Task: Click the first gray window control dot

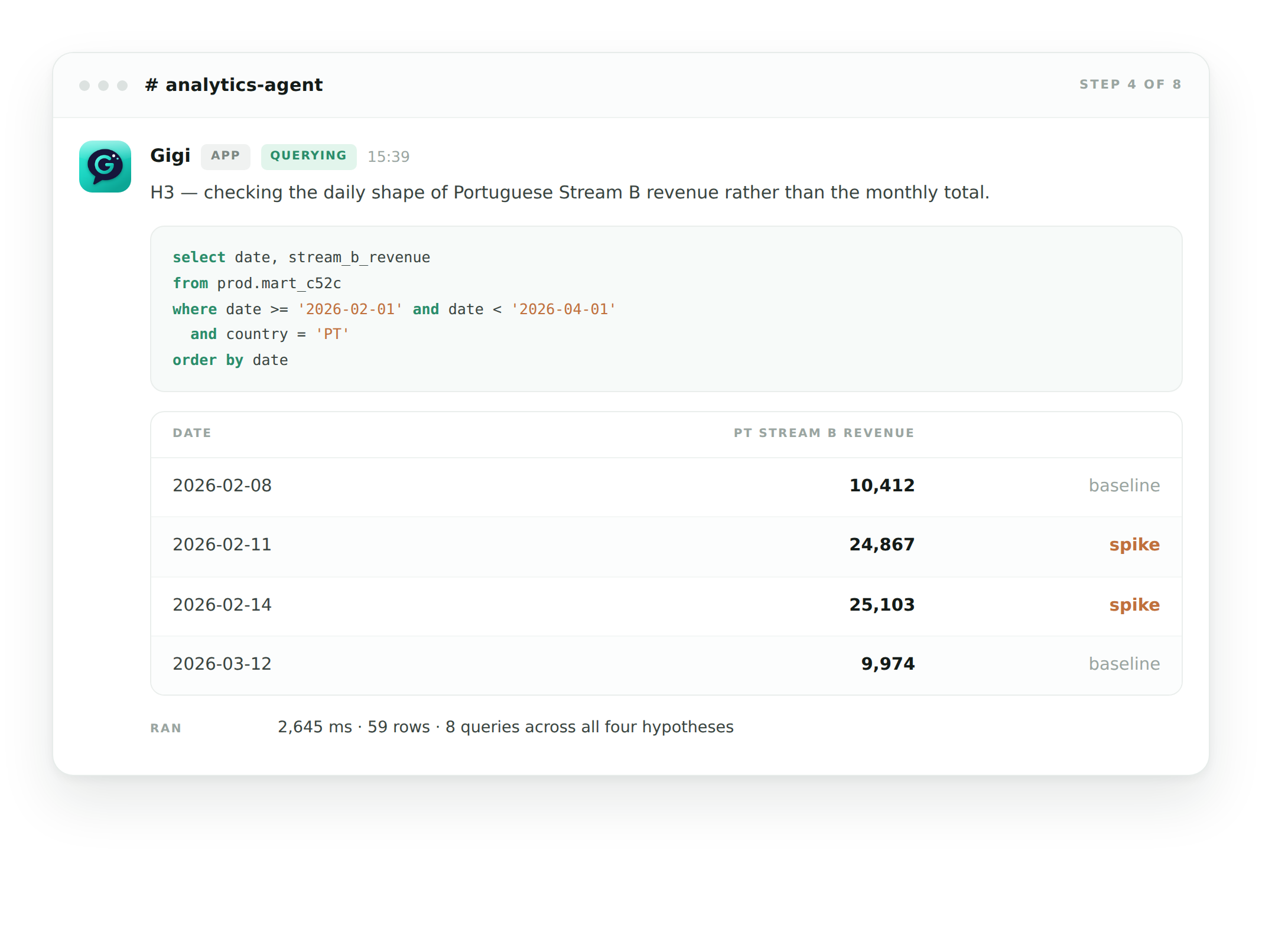Action: pyautogui.click(x=84, y=86)
